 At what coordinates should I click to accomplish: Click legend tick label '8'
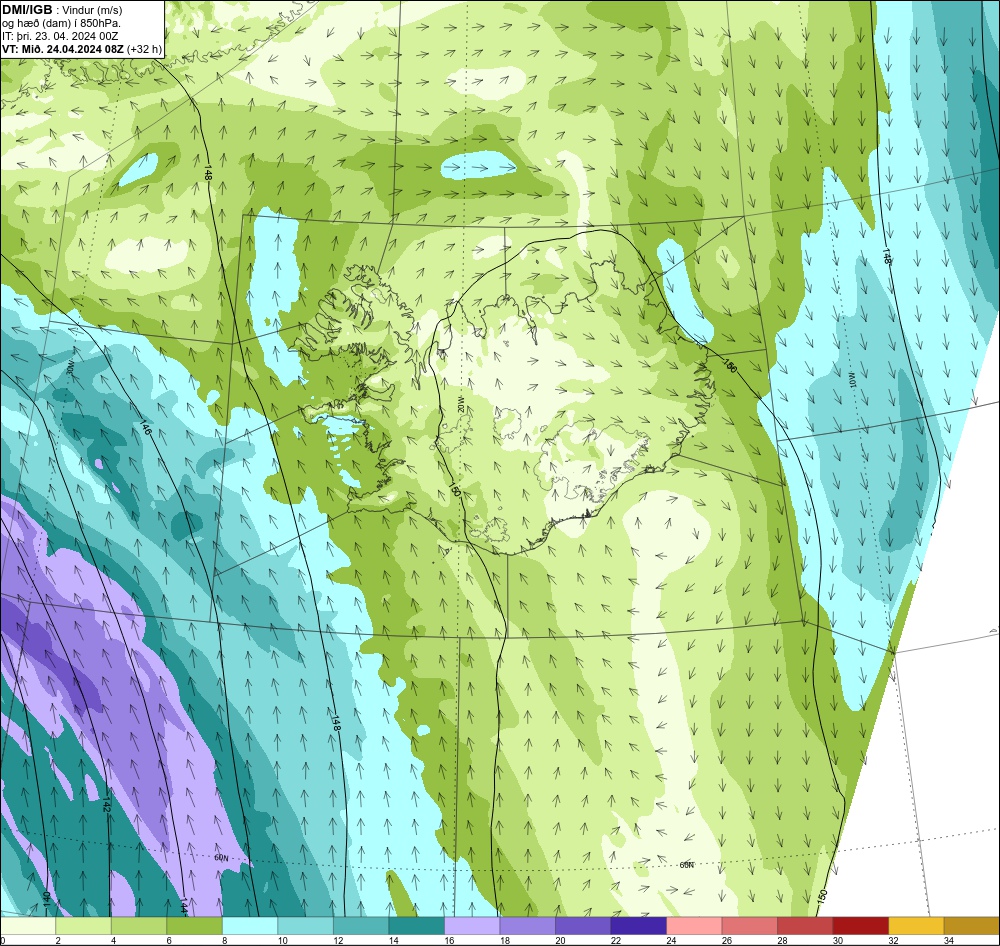pos(224,940)
